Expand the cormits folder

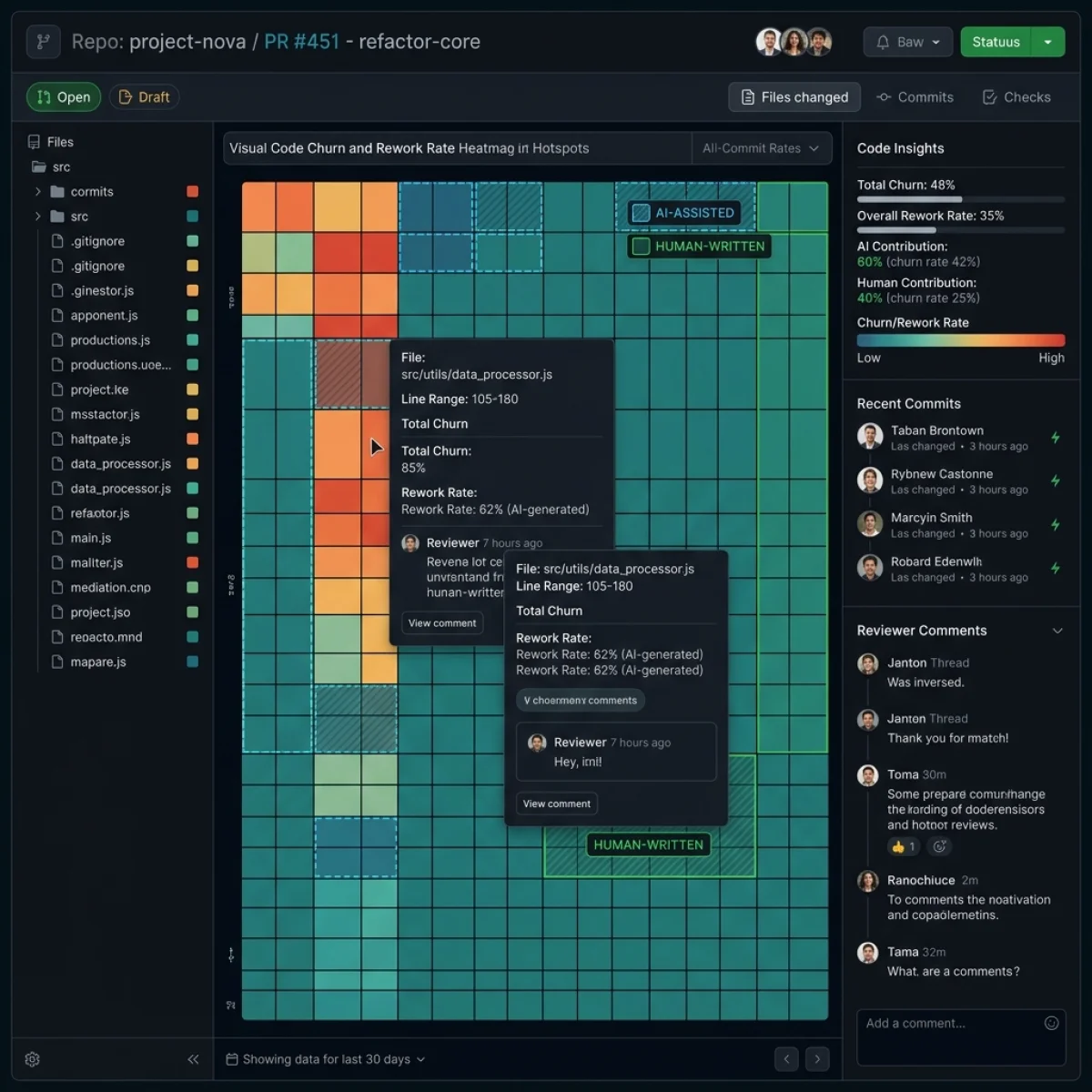pyautogui.click(x=38, y=192)
